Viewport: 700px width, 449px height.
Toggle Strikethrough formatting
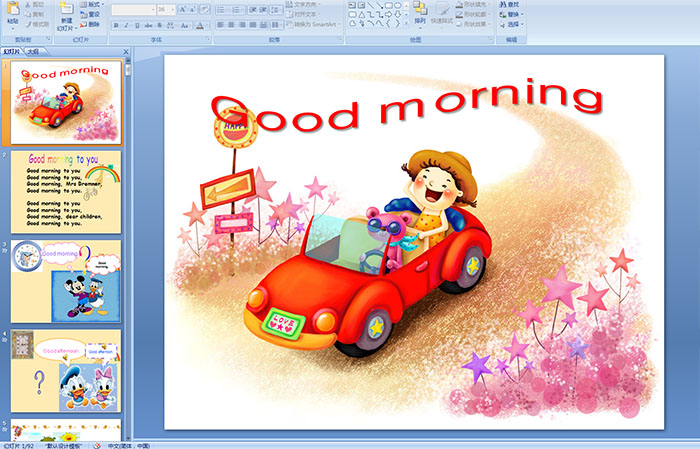coord(148,25)
